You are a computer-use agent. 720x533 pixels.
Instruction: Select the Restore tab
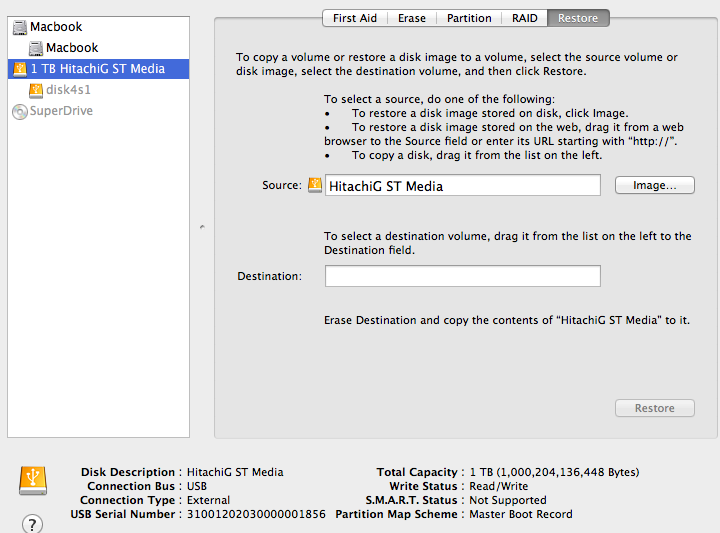pyautogui.click(x=578, y=18)
